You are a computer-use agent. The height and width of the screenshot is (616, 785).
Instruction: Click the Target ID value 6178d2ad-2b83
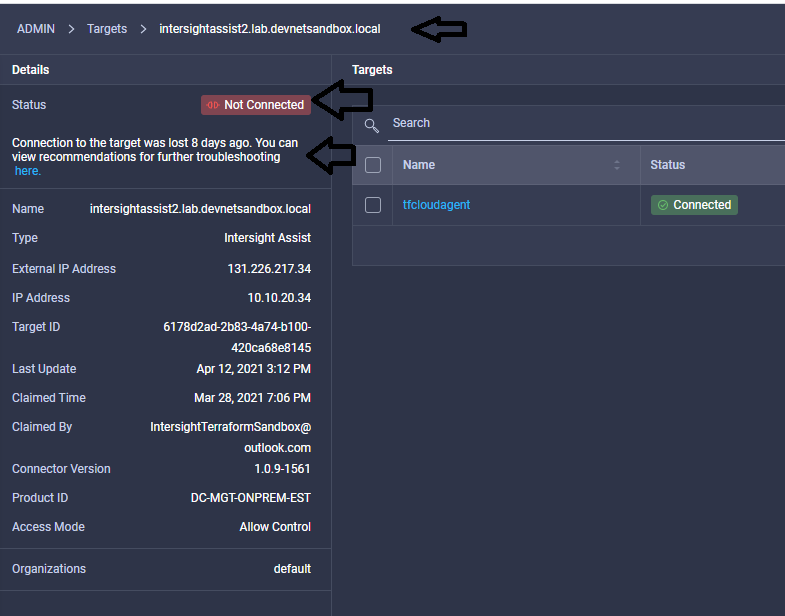coord(237,337)
